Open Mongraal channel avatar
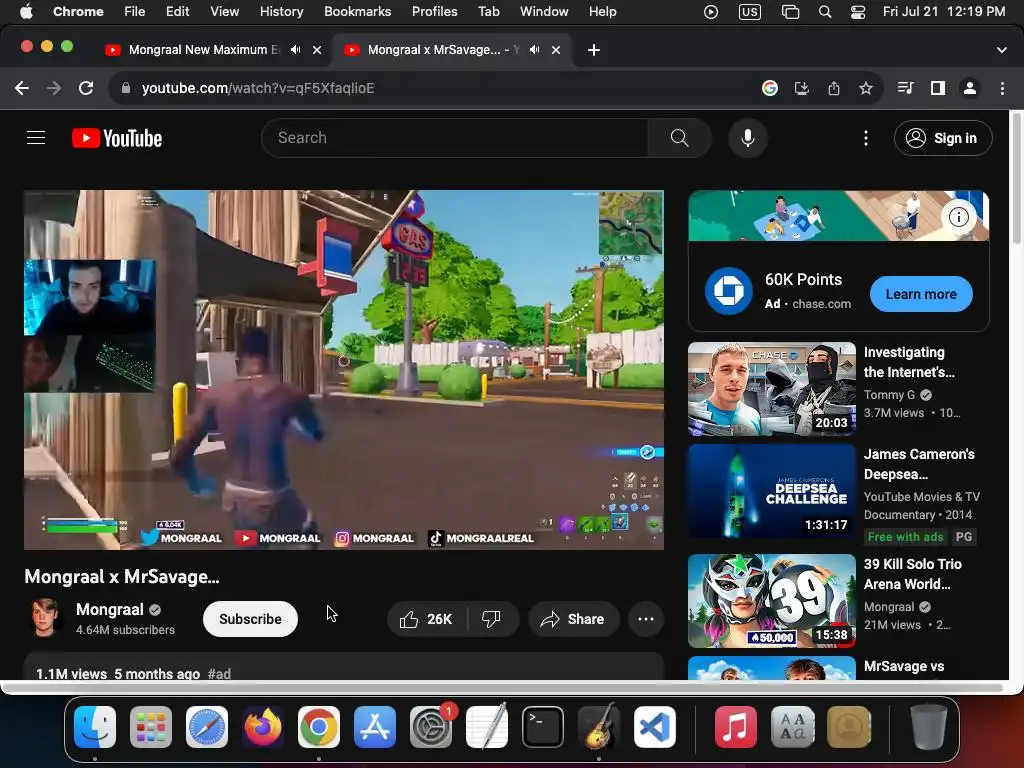 tap(44, 618)
